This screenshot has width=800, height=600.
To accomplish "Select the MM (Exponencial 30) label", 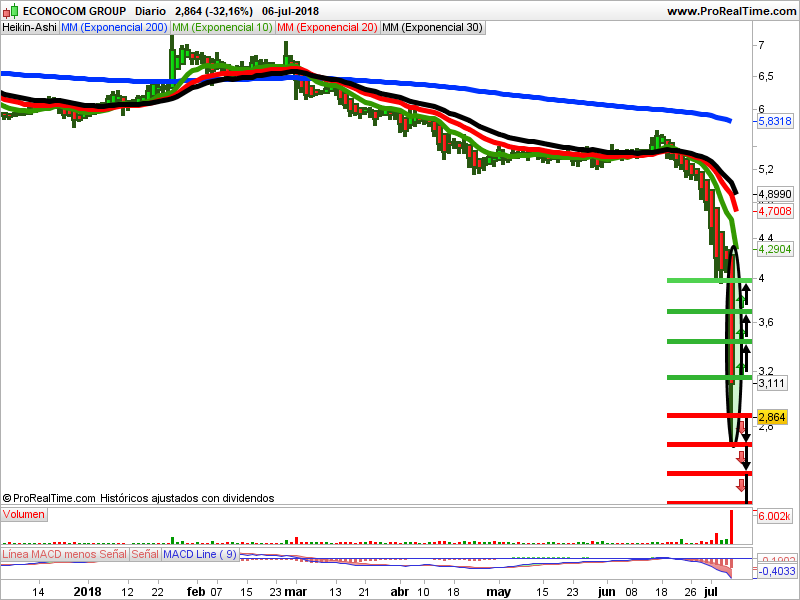I will pyautogui.click(x=432, y=28).
